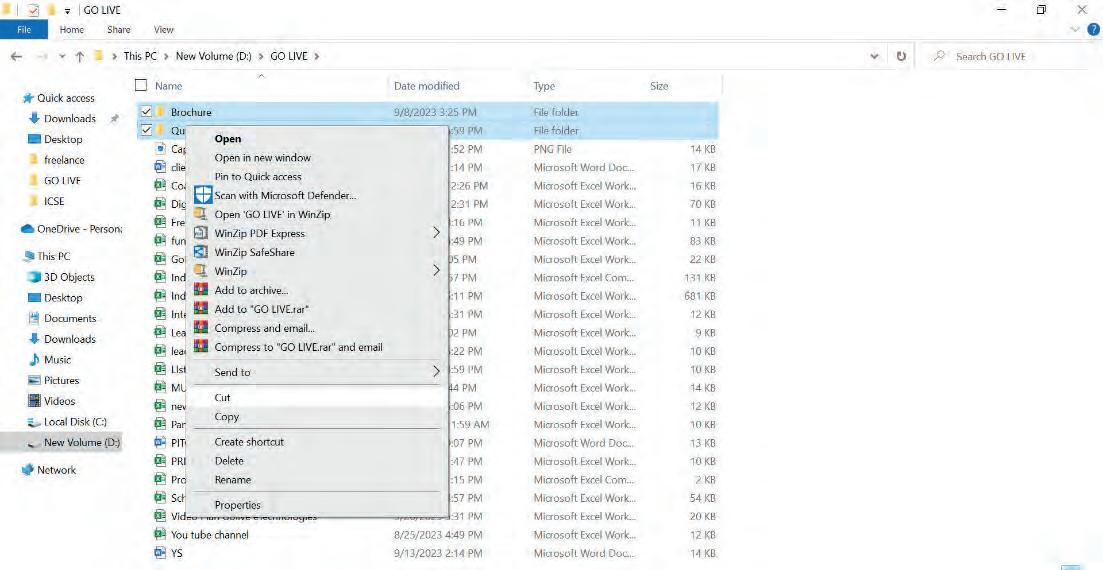Switch to the Home ribbon tab
The width and height of the screenshot is (1103, 570).
click(x=72, y=30)
